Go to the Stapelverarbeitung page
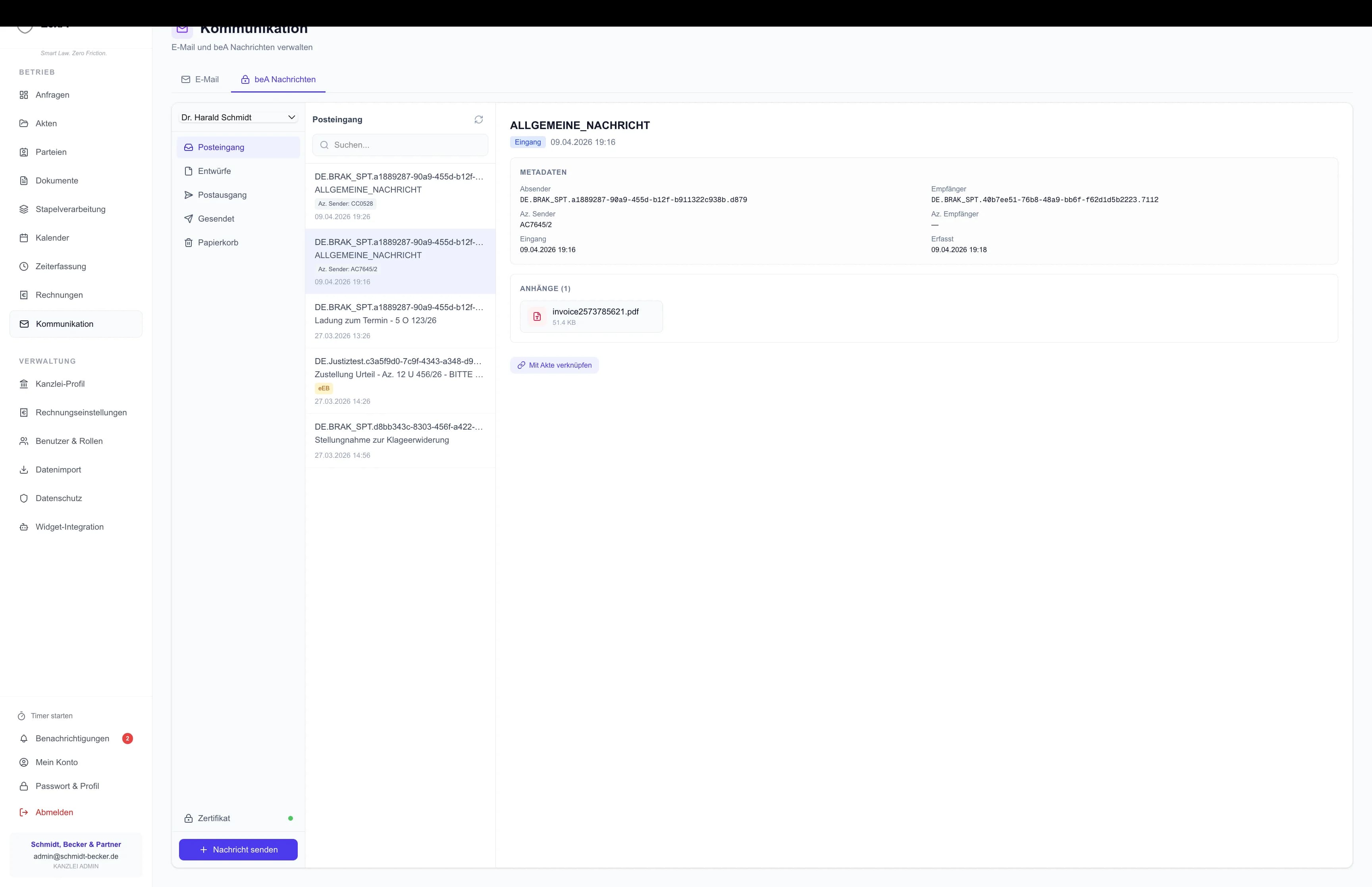Image resolution: width=1372 pixels, height=887 pixels. (x=70, y=209)
